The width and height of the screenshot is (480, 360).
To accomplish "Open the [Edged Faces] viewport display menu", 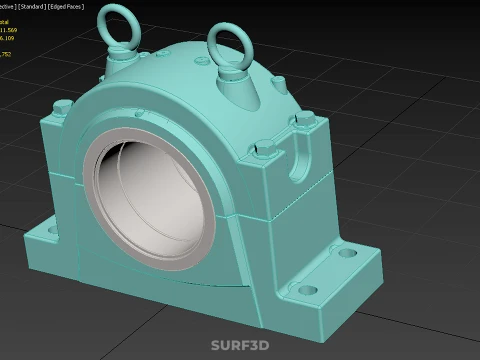I will coord(66,7).
